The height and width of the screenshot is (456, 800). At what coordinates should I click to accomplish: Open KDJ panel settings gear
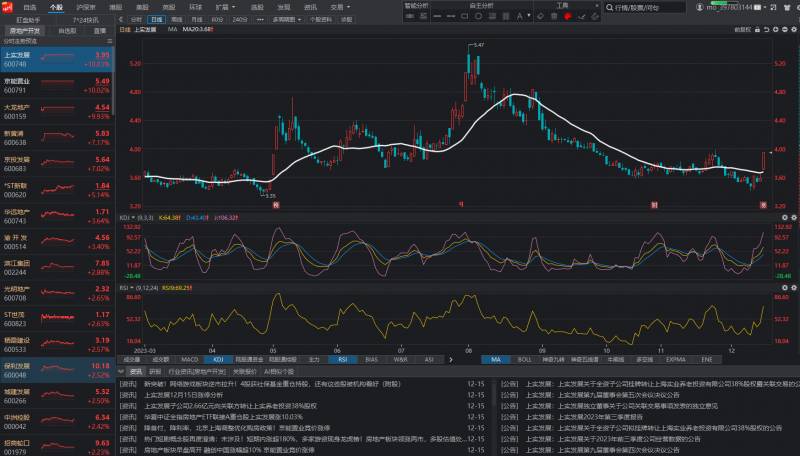click(x=794, y=217)
